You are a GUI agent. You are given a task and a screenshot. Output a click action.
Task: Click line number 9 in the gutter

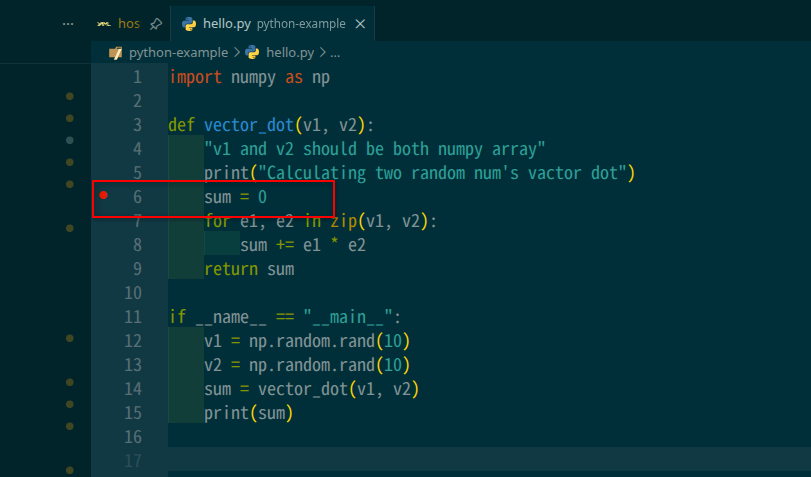[x=138, y=269]
